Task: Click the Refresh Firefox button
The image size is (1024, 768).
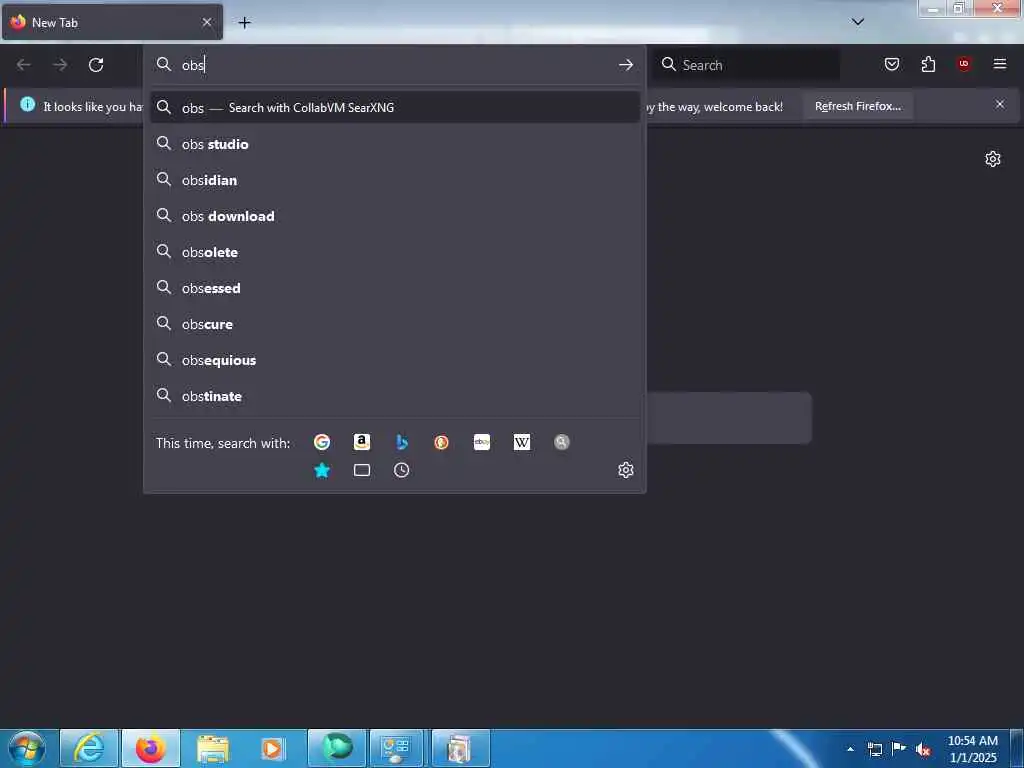Action: point(857,106)
